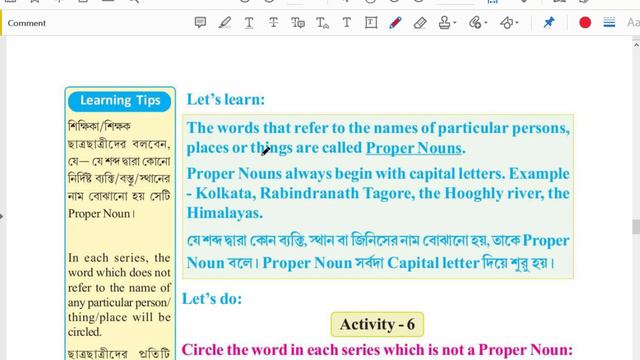Select the Pencil drawing tool
This screenshot has height=360, width=640.
(395, 22)
